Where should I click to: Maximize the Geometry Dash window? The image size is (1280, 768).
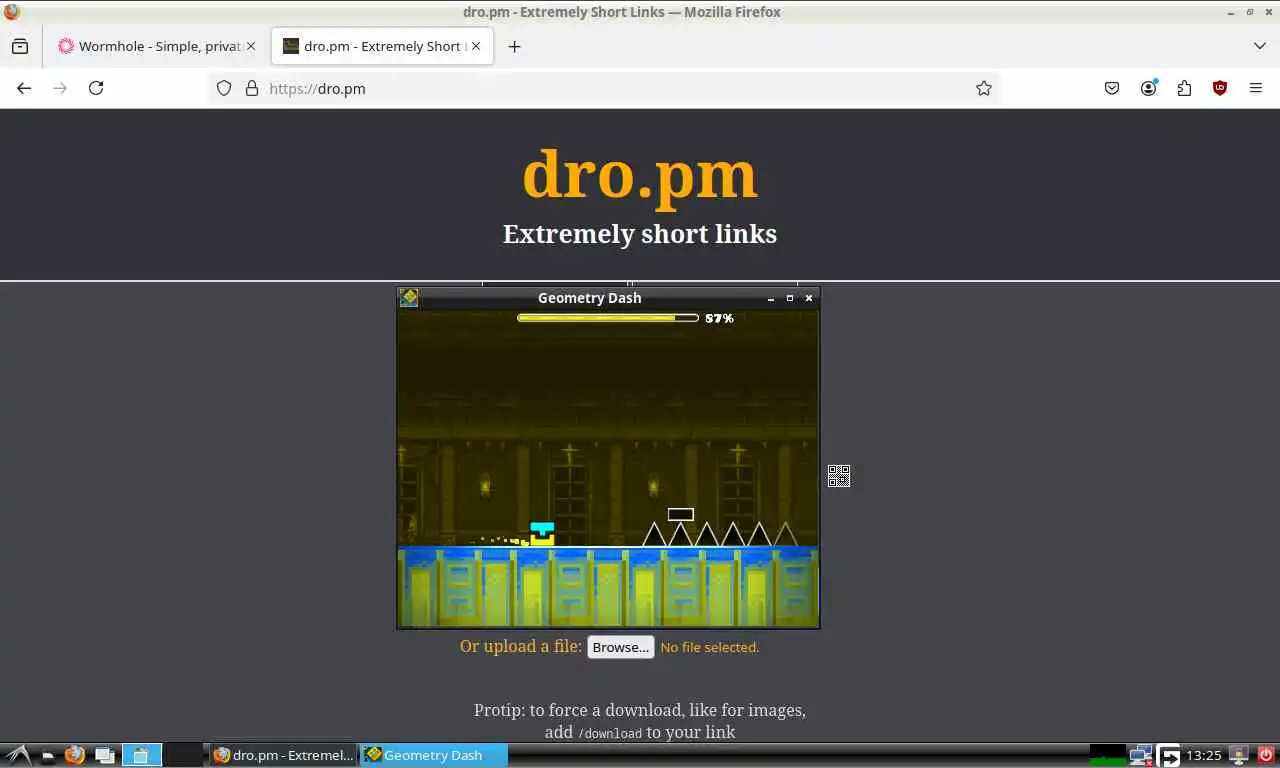pyautogui.click(x=790, y=298)
